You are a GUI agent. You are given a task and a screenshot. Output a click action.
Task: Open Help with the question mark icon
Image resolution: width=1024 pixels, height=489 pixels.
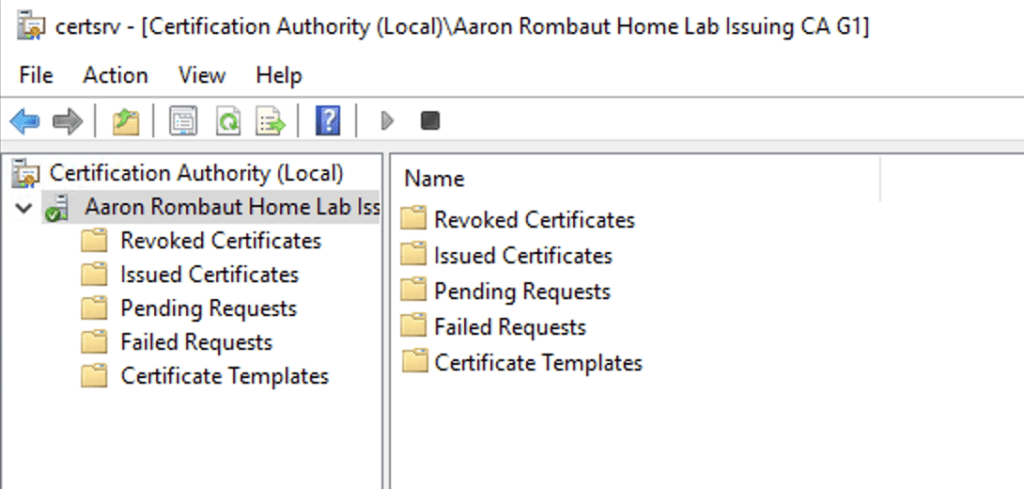[327, 122]
